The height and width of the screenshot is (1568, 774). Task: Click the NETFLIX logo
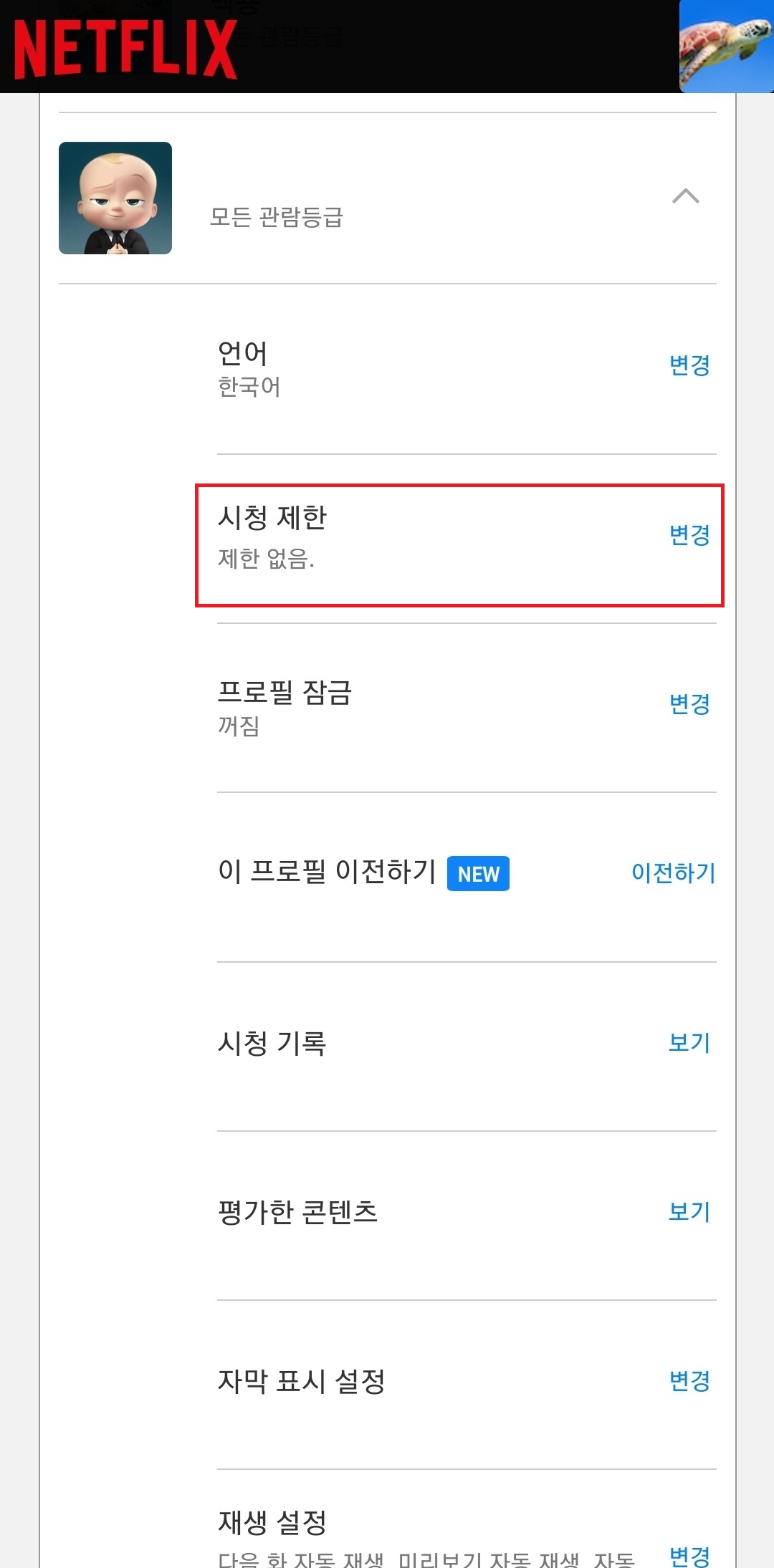[x=122, y=47]
